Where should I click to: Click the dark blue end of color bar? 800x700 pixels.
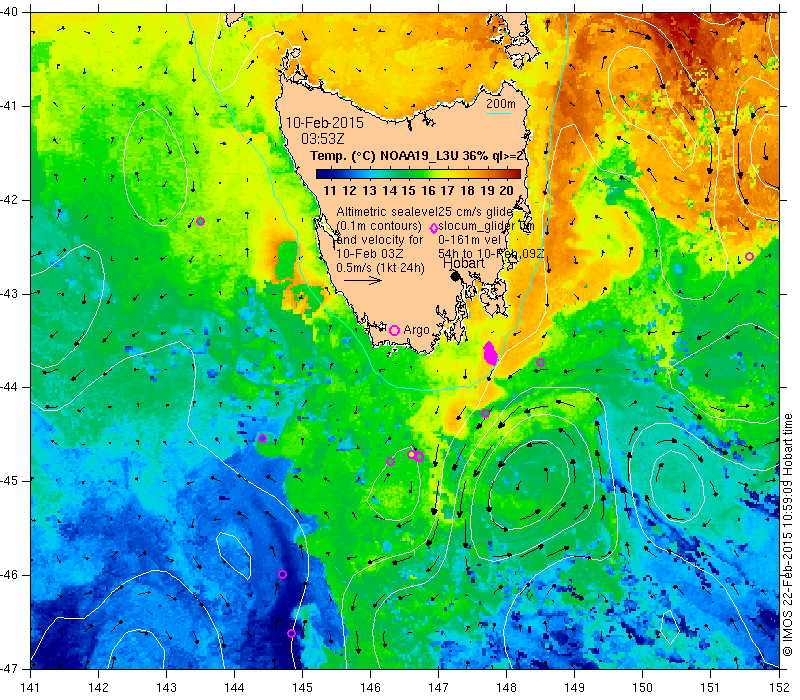click(321, 174)
